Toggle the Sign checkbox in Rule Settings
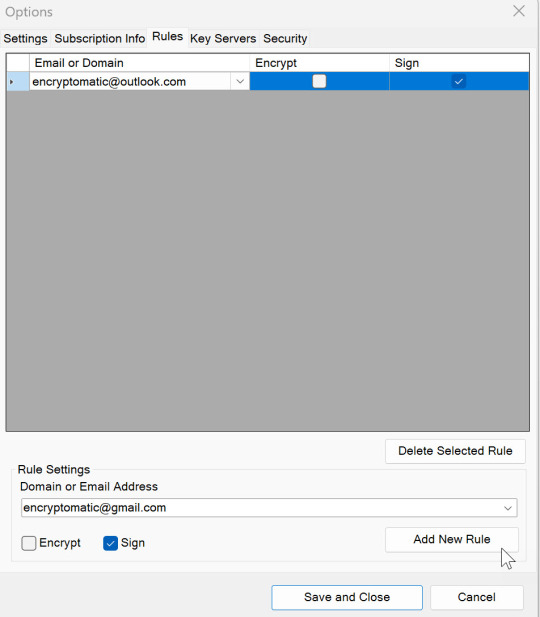Screen dimensions: 540x617 coord(110,543)
